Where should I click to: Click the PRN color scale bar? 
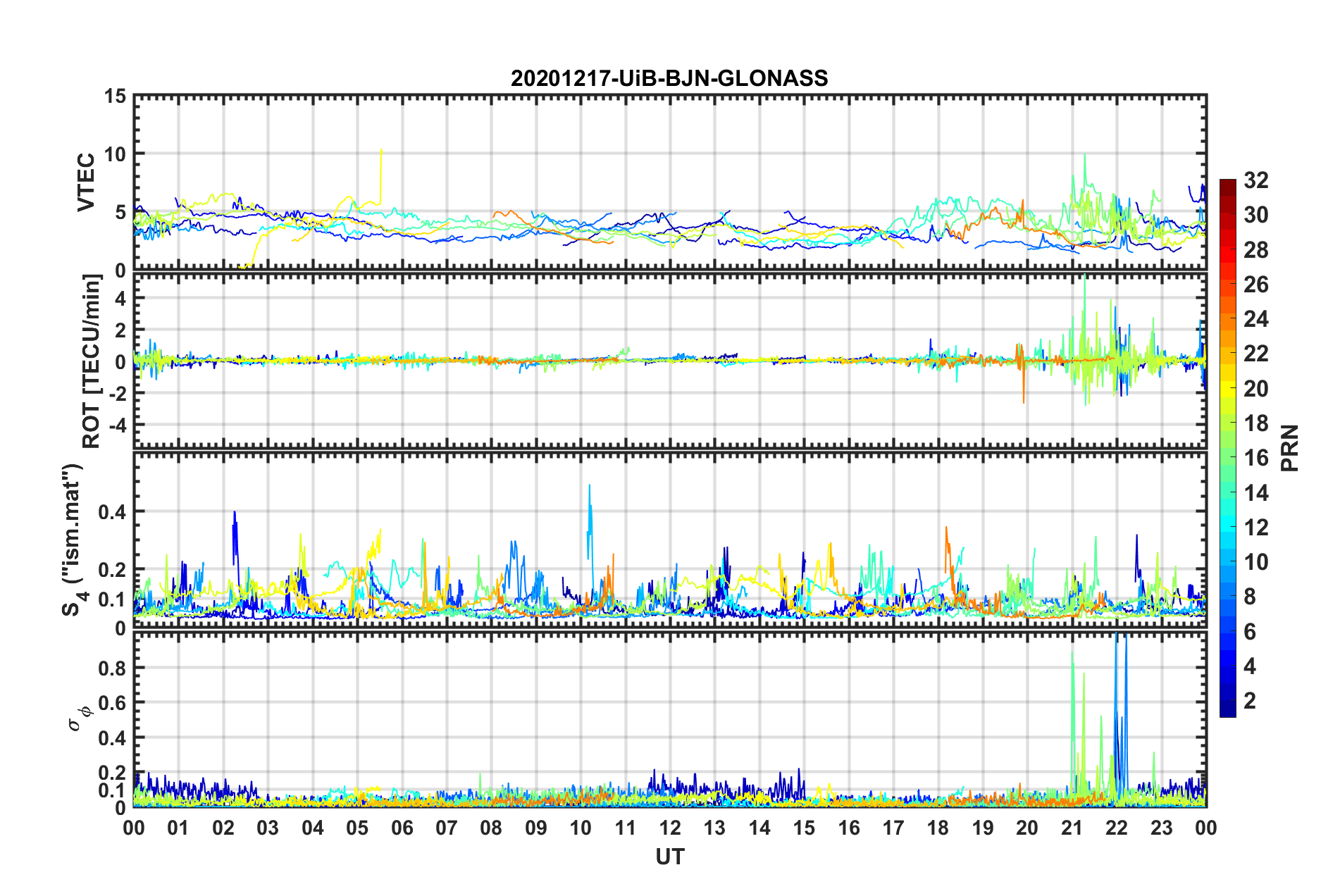point(1228,448)
